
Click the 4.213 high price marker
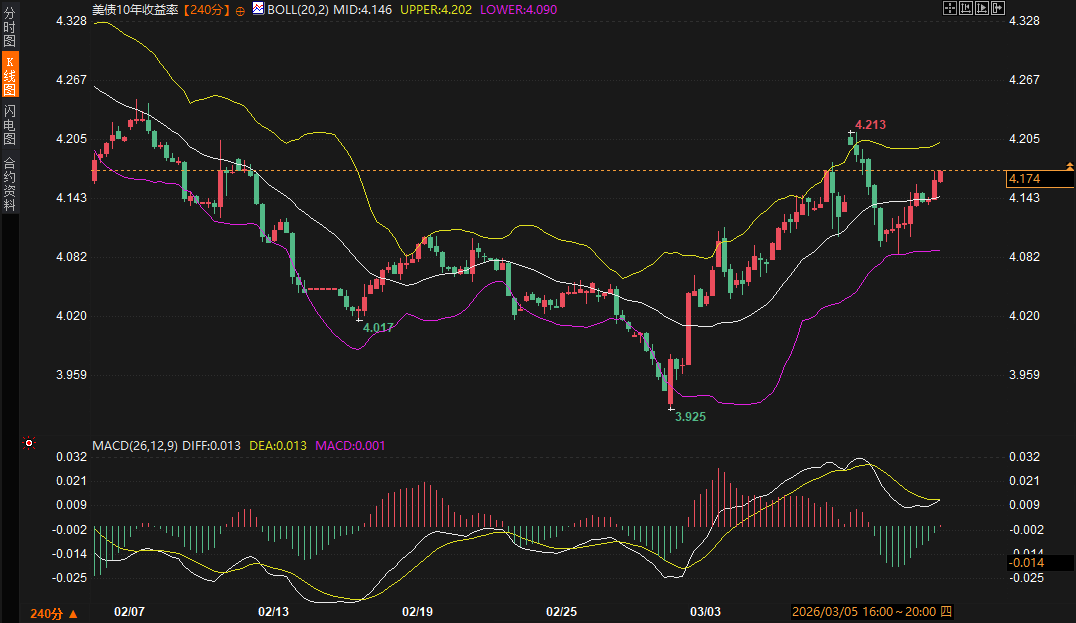870,125
